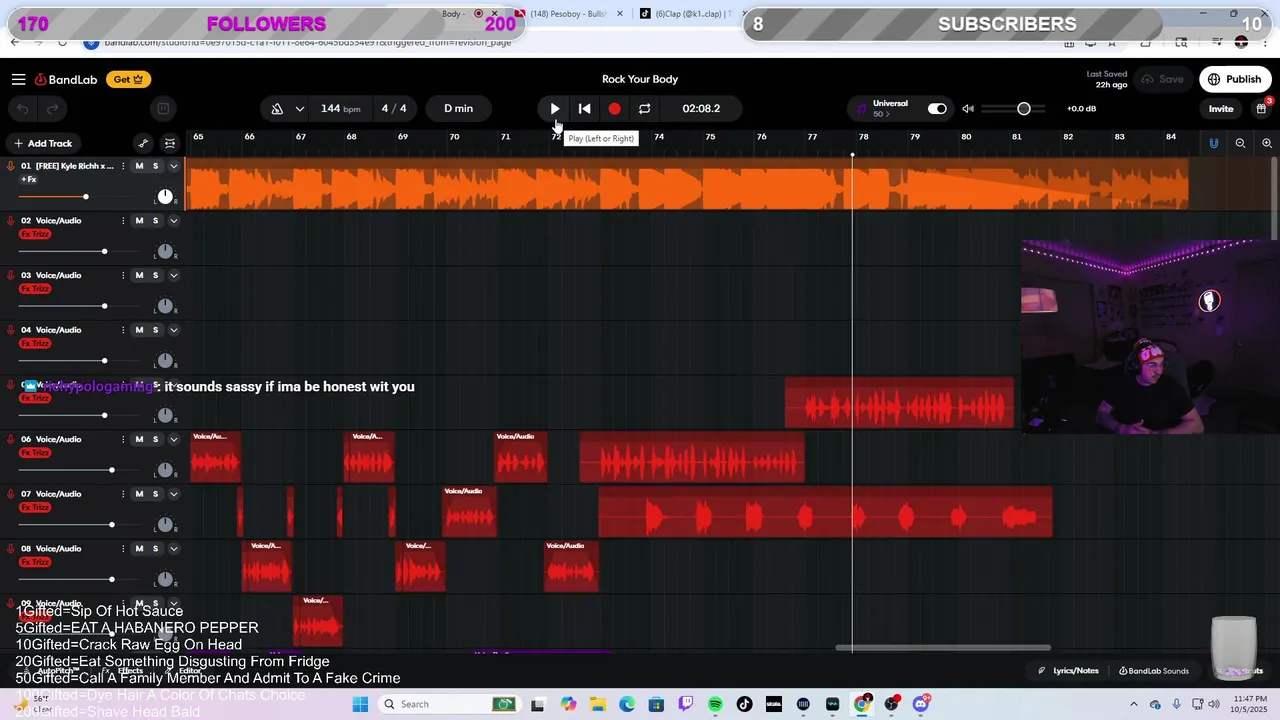Solo track 03 Voice/Audio
The width and height of the screenshot is (1280, 720).
click(x=155, y=276)
